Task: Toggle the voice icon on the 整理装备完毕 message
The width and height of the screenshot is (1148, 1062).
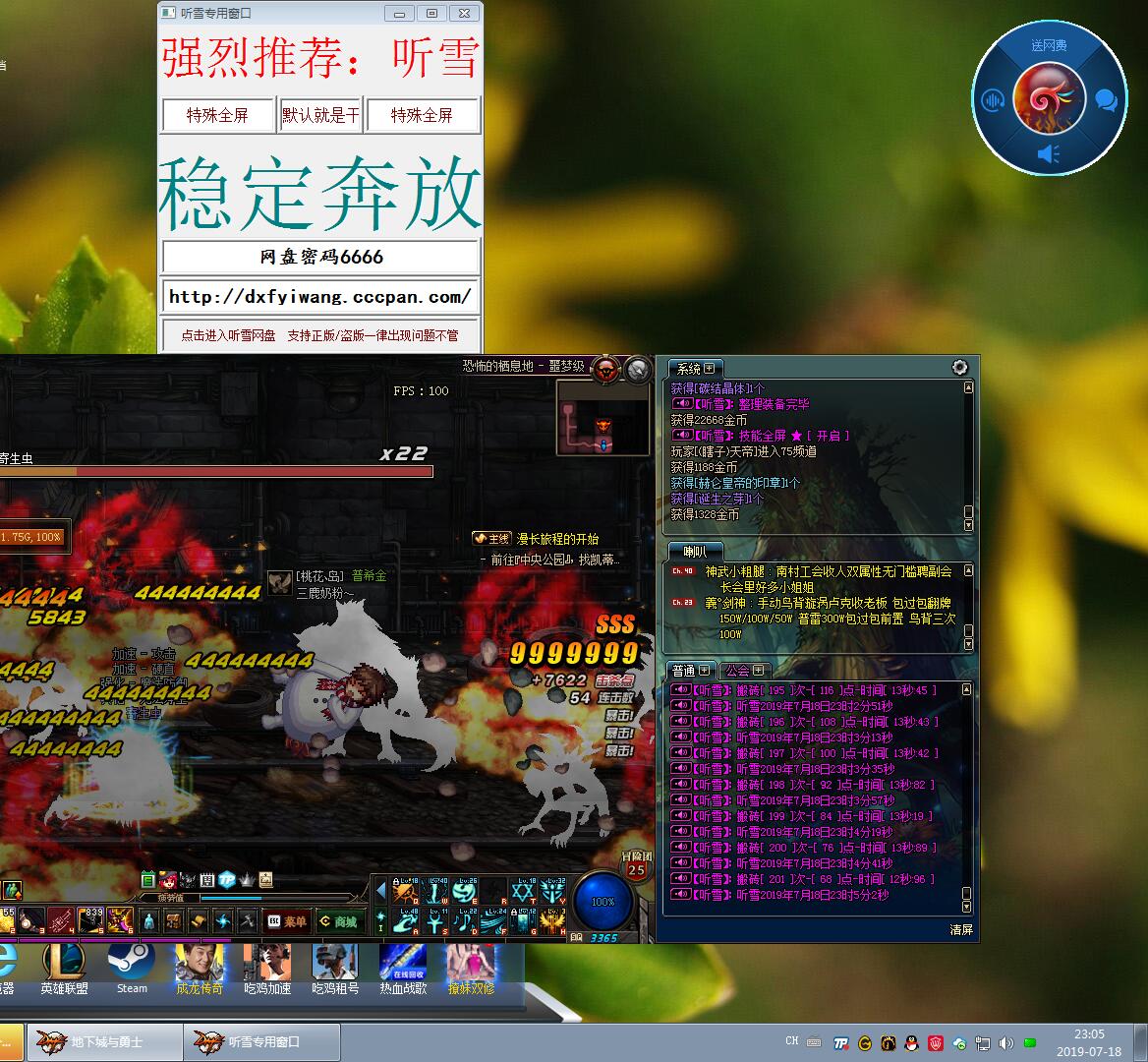Action: tap(682, 403)
